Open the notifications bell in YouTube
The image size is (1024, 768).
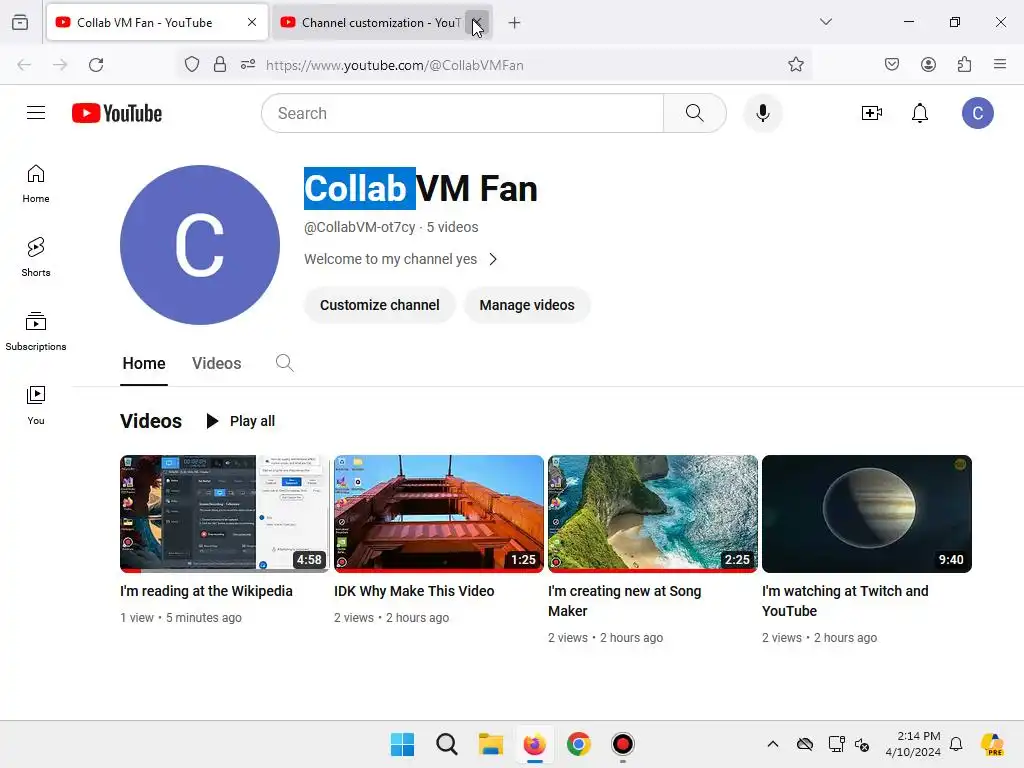click(x=920, y=113)
